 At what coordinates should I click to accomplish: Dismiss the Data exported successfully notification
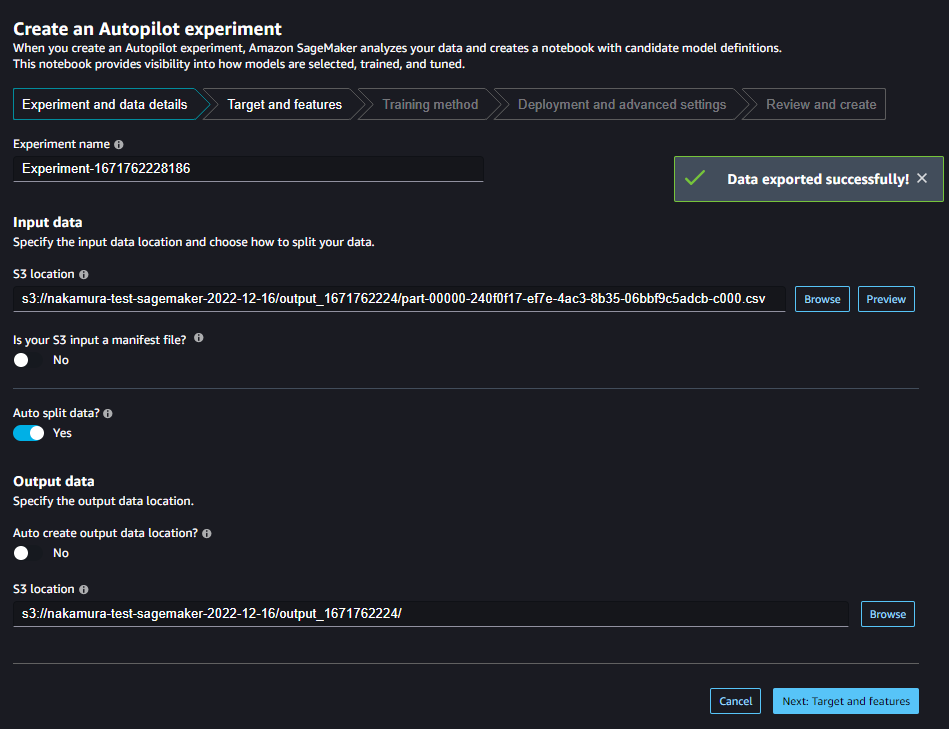[x=921, y=178]
